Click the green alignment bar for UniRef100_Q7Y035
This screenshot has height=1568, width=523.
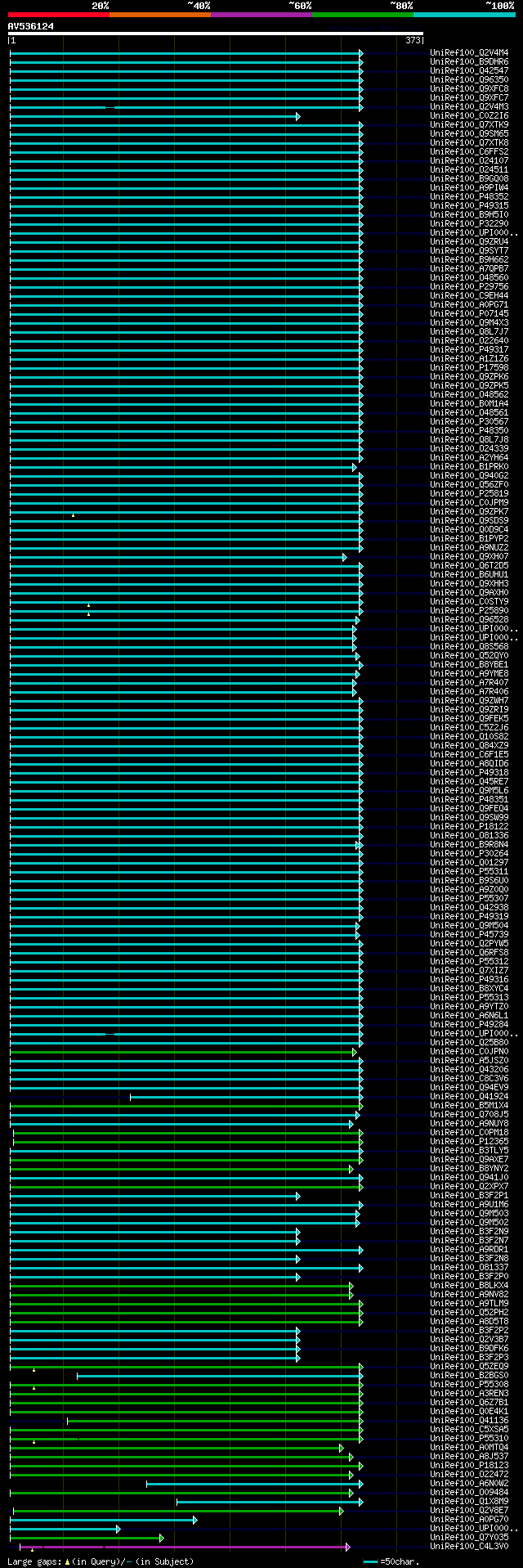(87, 1538)
